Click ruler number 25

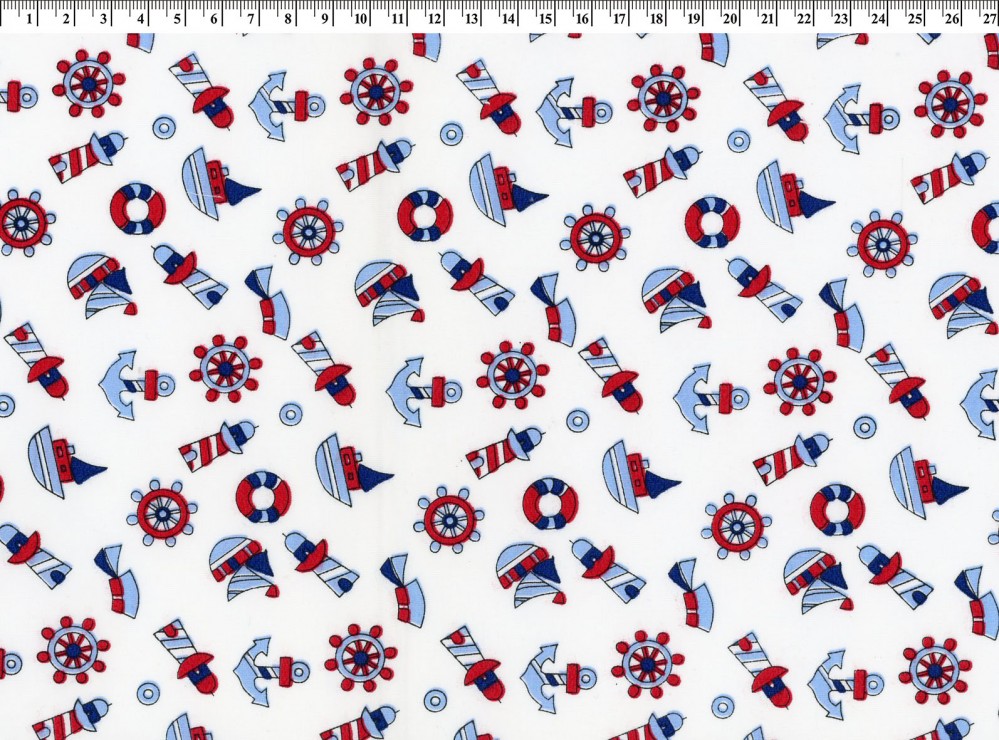click(x=914, y=18)
